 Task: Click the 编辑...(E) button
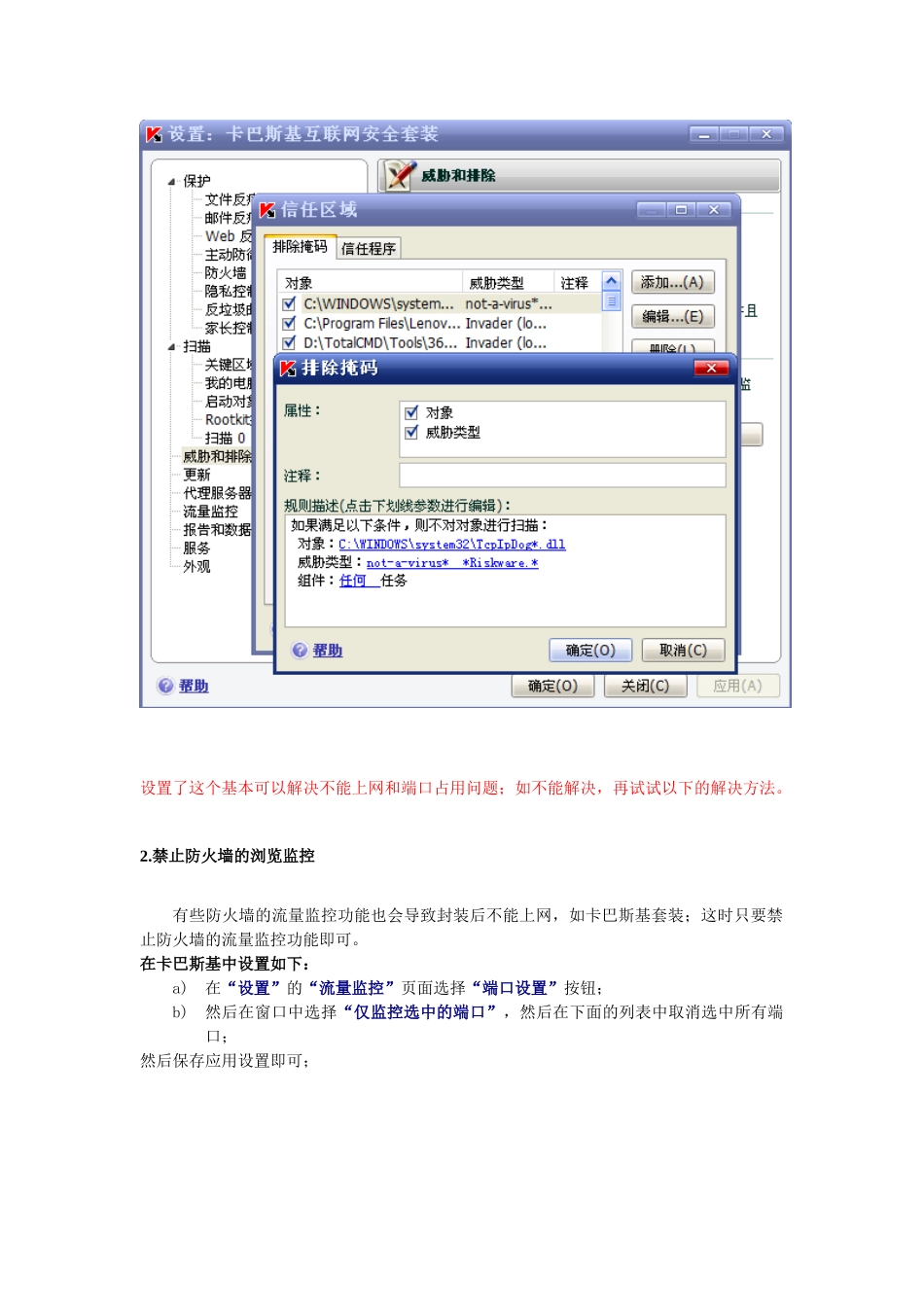673,316
